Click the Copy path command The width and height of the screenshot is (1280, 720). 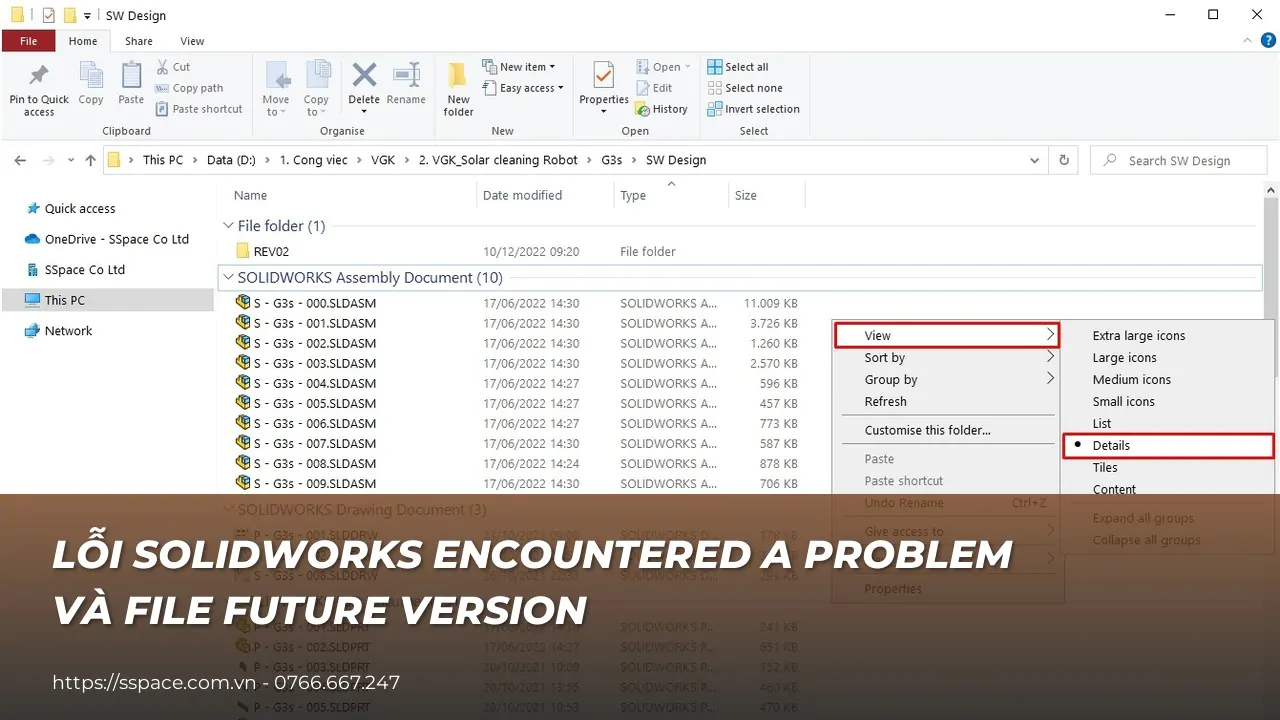point(190,88)
